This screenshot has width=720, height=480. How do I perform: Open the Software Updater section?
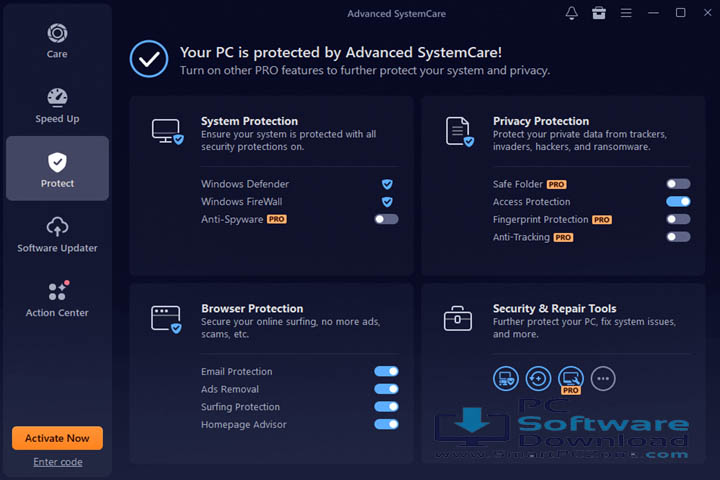pyautogui.click(x=57, y=235)
